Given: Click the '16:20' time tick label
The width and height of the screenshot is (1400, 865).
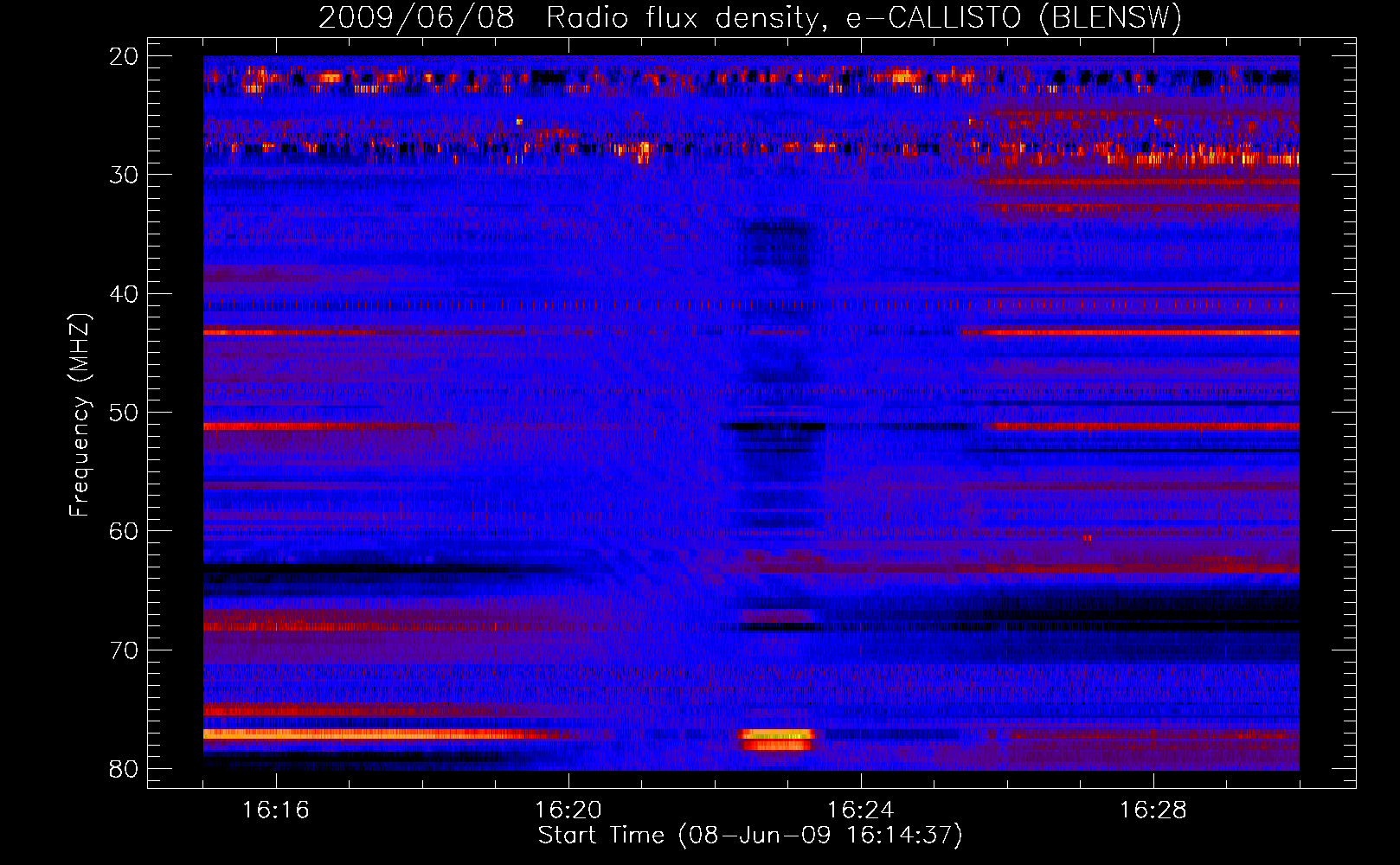Looking at the screenshot, I should (x=568, y=811).
